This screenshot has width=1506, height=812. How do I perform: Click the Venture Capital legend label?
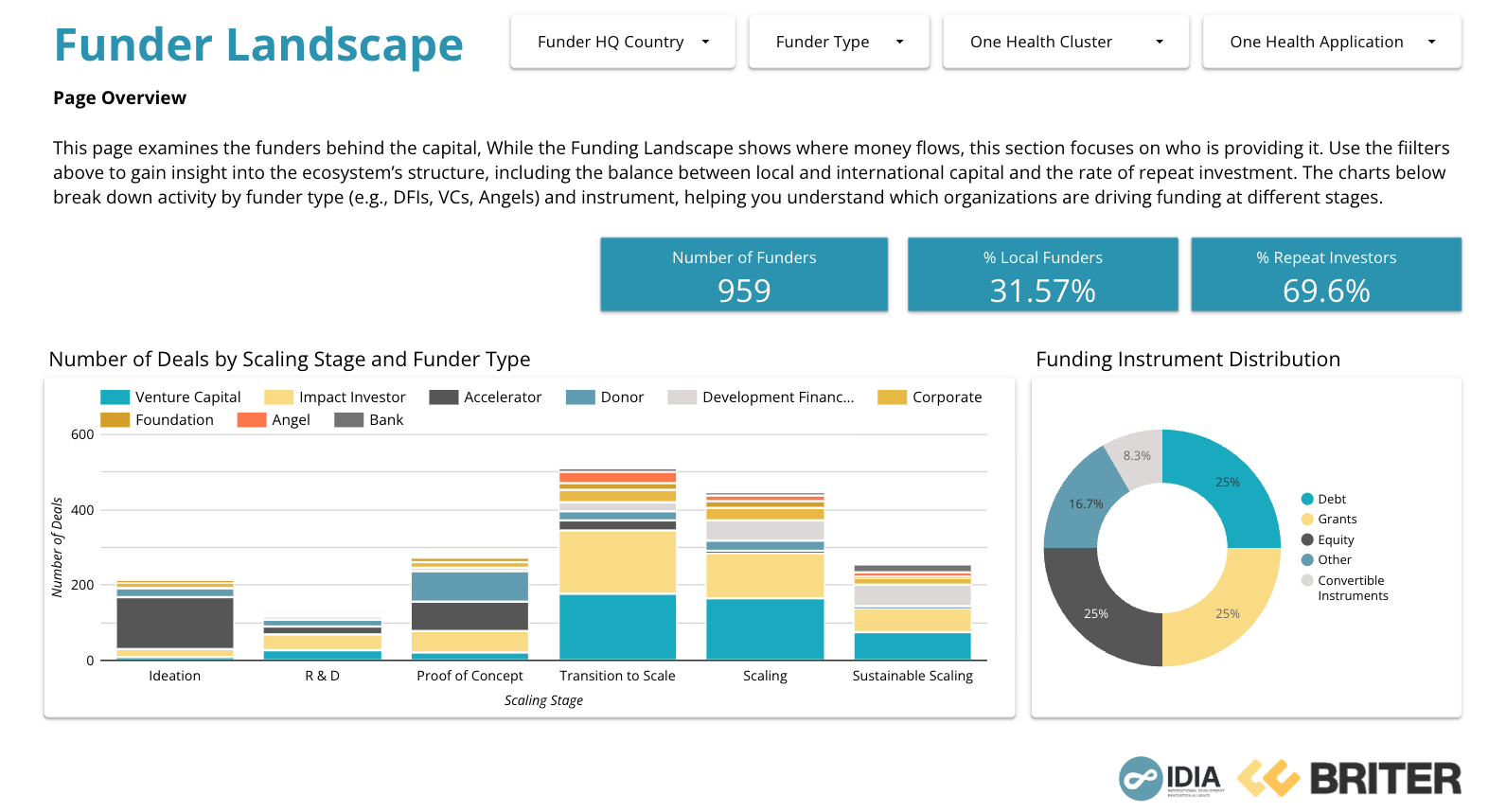coord(188,397)
